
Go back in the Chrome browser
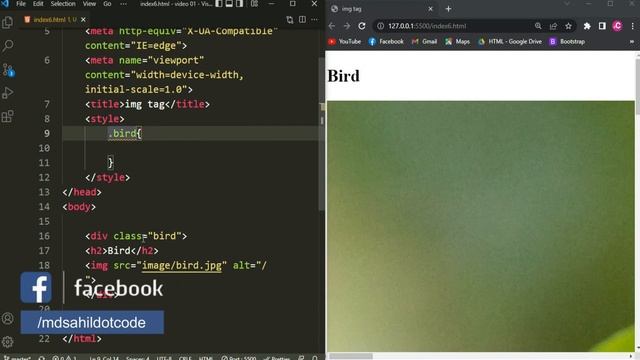tap(332, 26)
